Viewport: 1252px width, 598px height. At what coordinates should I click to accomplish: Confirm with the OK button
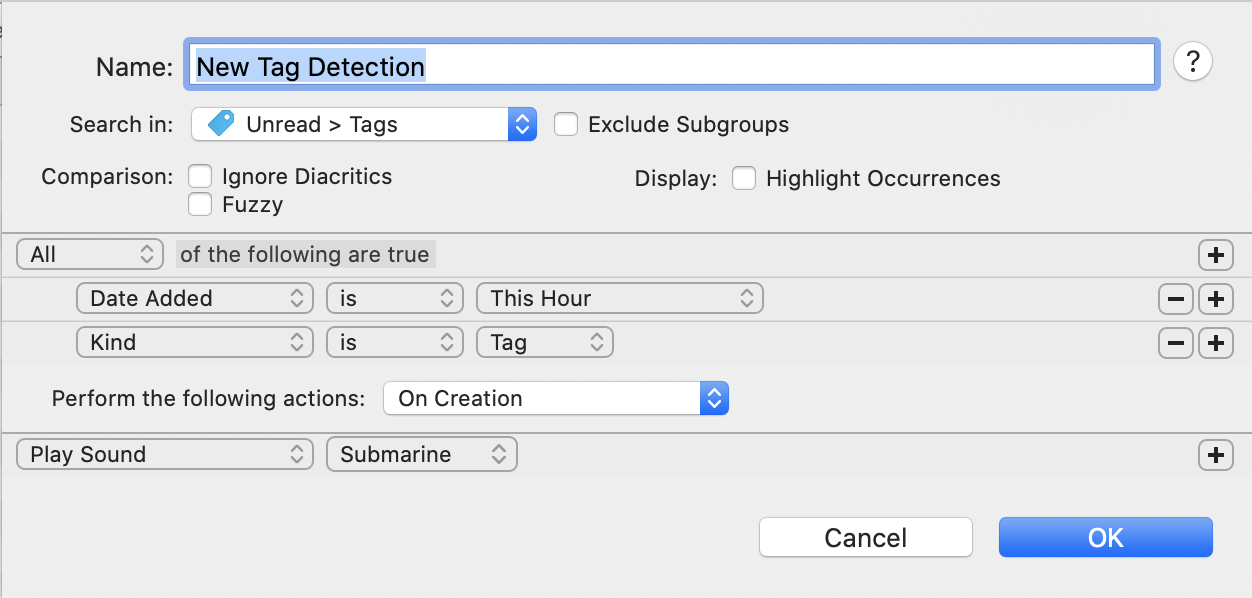1106,537
